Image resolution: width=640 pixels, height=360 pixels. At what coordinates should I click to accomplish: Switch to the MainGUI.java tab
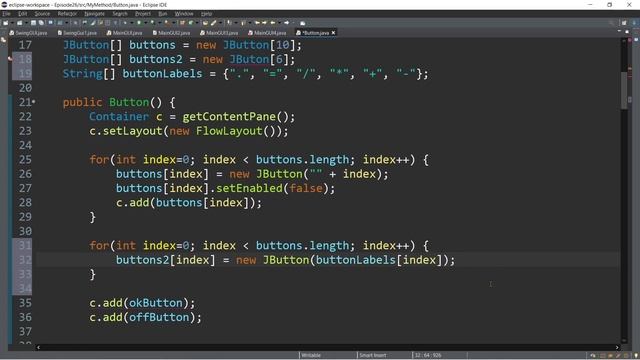point(125,33)
